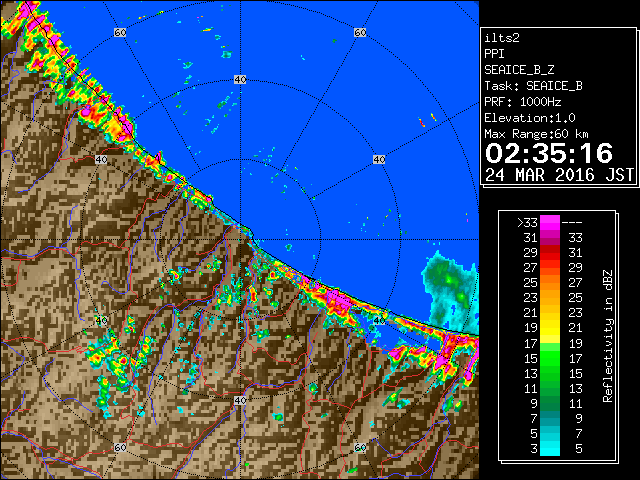
Task: Click the 60 km ring label in the northwest
Action: (x=120, y=32)
